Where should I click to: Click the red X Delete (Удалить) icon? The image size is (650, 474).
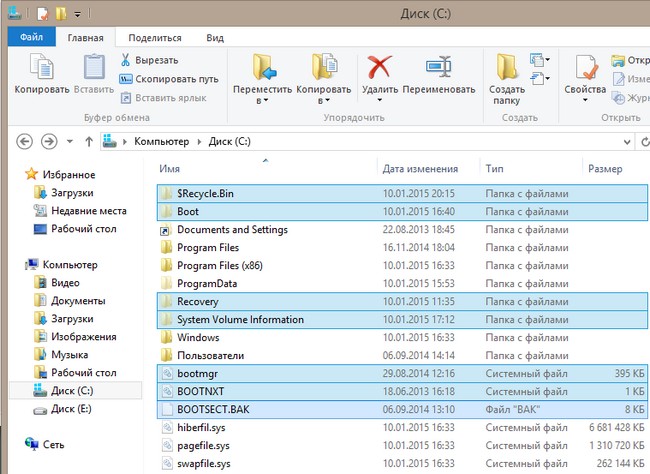point(380,68)
